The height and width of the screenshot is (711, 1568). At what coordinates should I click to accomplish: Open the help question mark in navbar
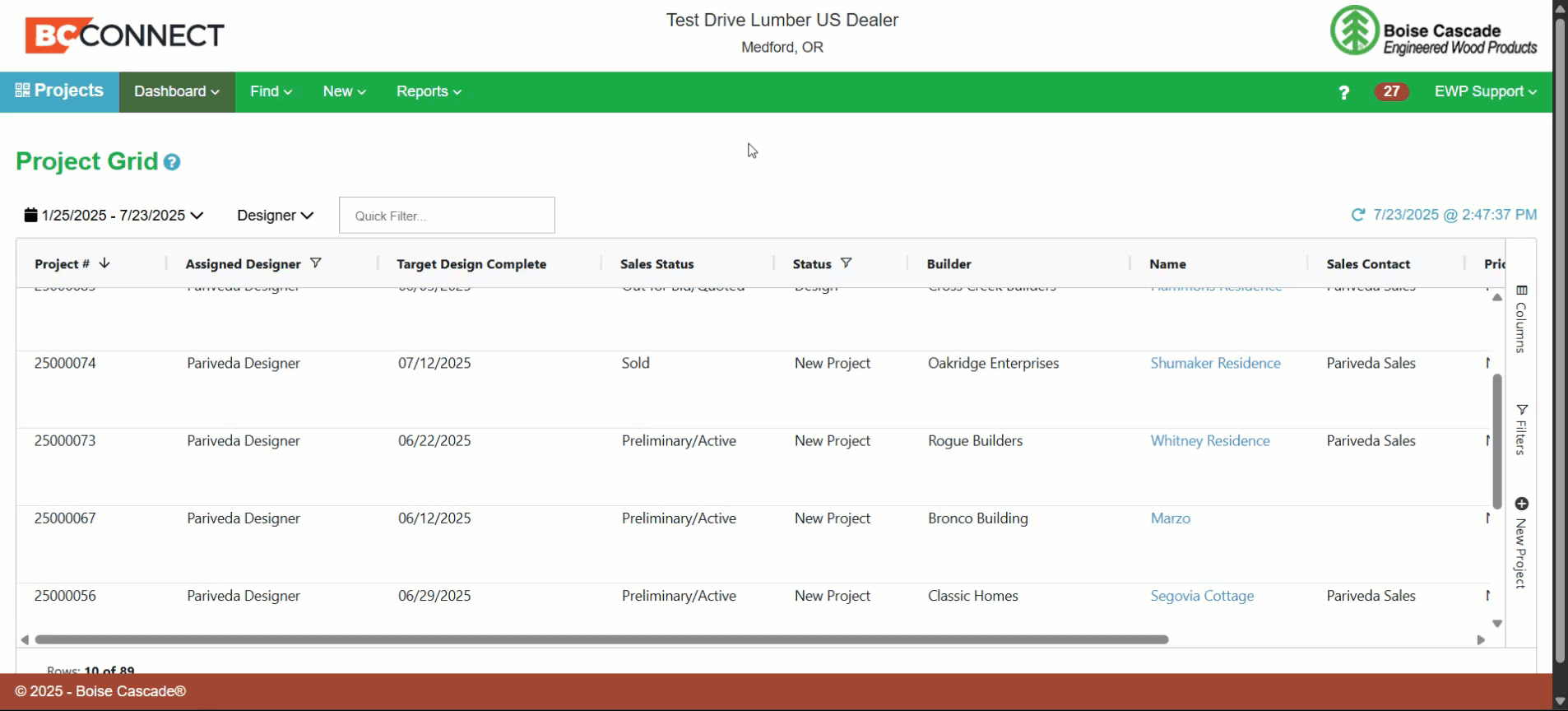click(1343, 92)
